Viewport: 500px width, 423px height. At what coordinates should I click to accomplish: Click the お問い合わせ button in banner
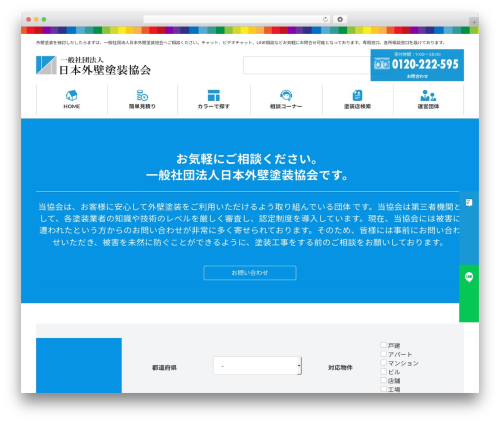(250, 273)
